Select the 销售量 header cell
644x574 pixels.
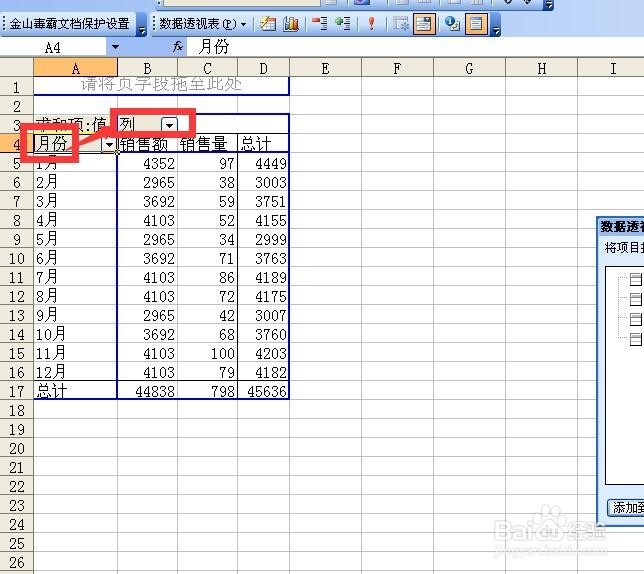pyautogui.click(x=207, y=144)
